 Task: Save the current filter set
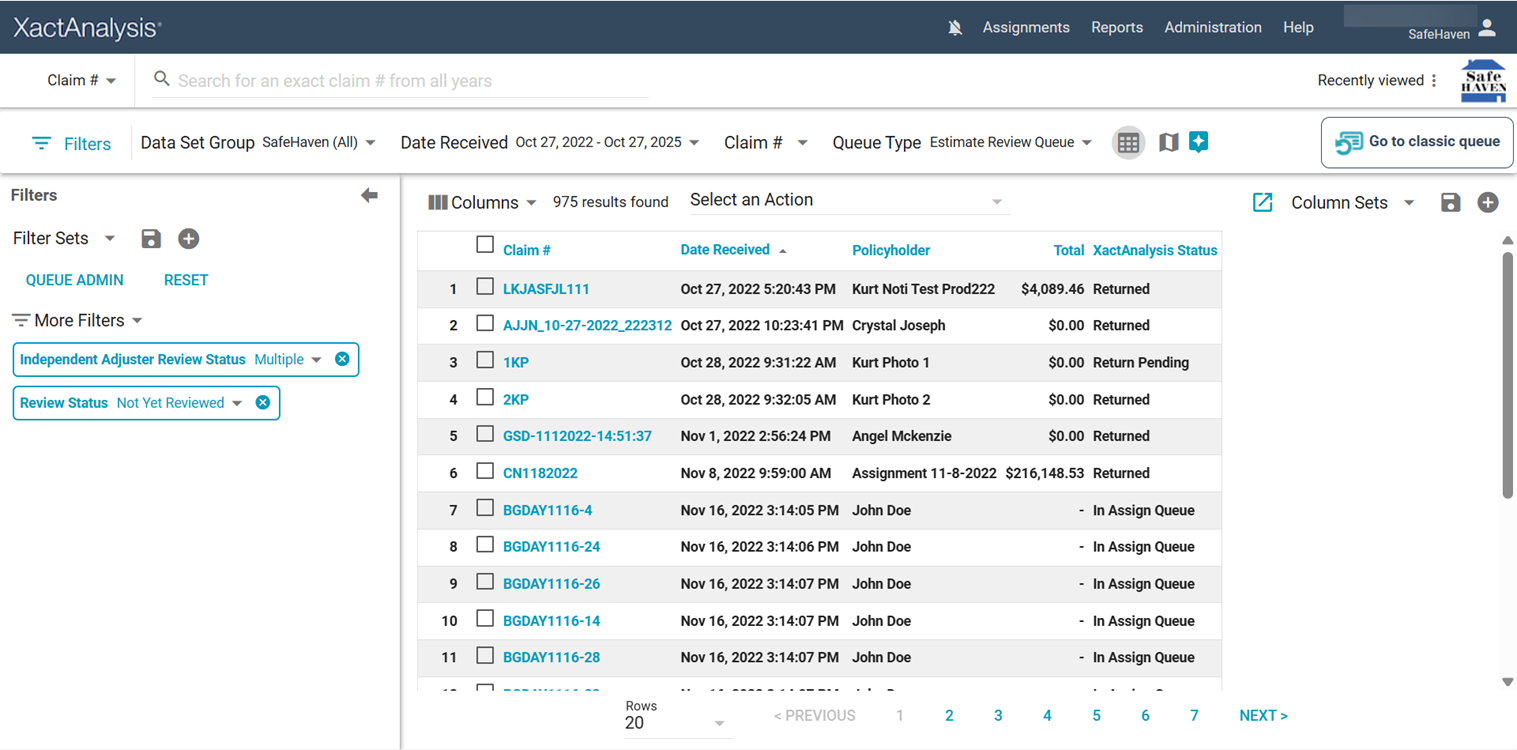click(x=151, y=239)
